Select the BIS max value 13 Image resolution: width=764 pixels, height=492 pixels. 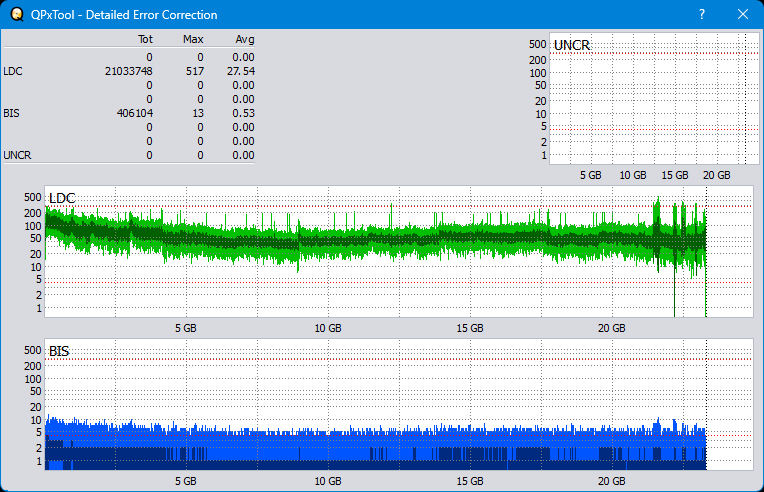tap(198, 113)
